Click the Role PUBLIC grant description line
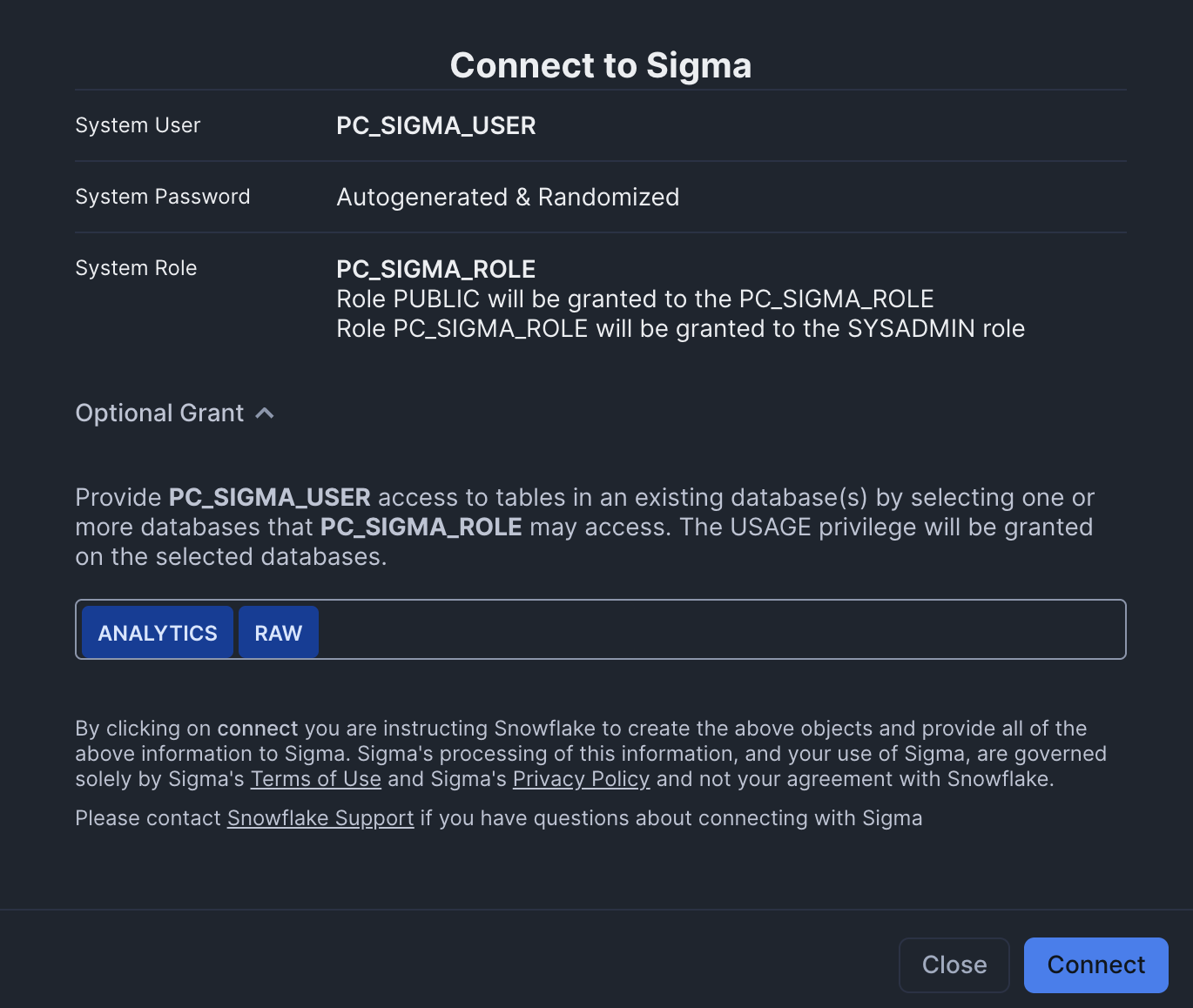This screenshot has width=1193, height=1008. tap(635, 299)
